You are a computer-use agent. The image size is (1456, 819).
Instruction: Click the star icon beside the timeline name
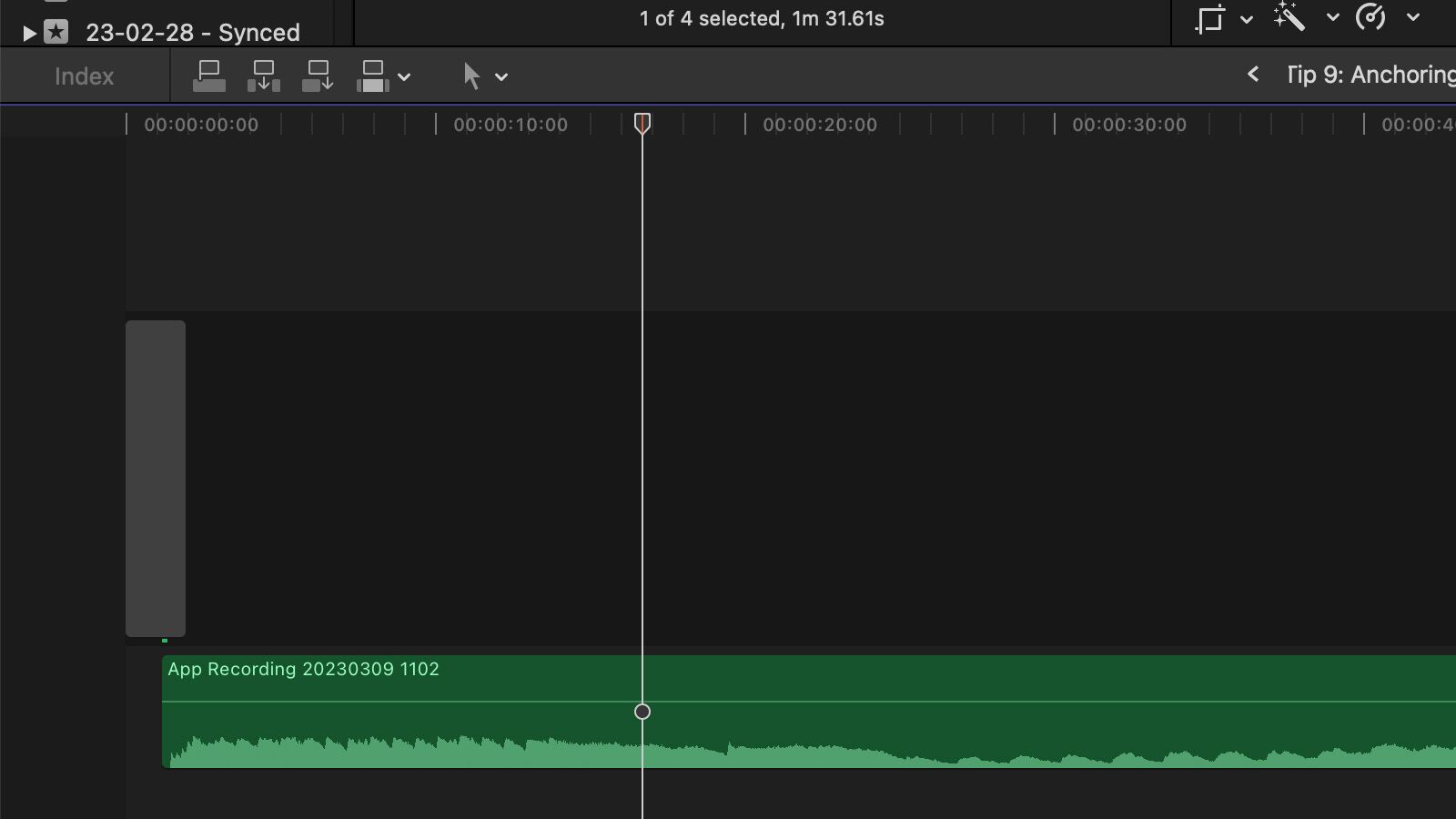click(x=57, y=31)
